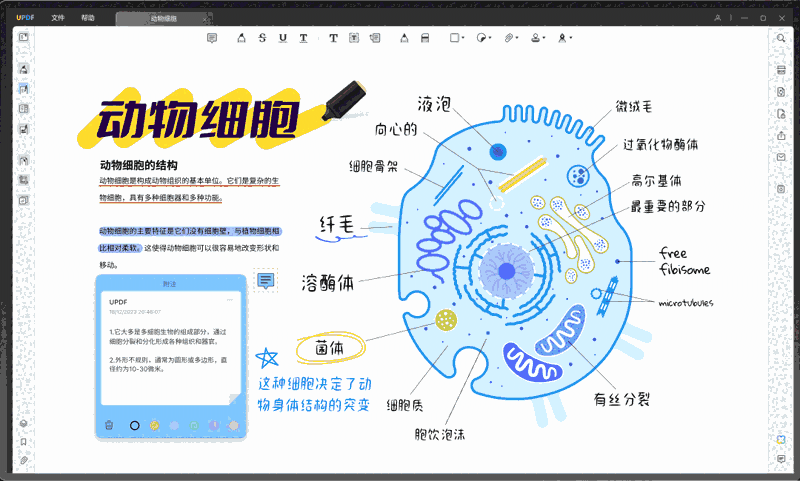Screen dimensions: 800x481
Task: Click the 纤毛 label text
Action: coord(337,224)
